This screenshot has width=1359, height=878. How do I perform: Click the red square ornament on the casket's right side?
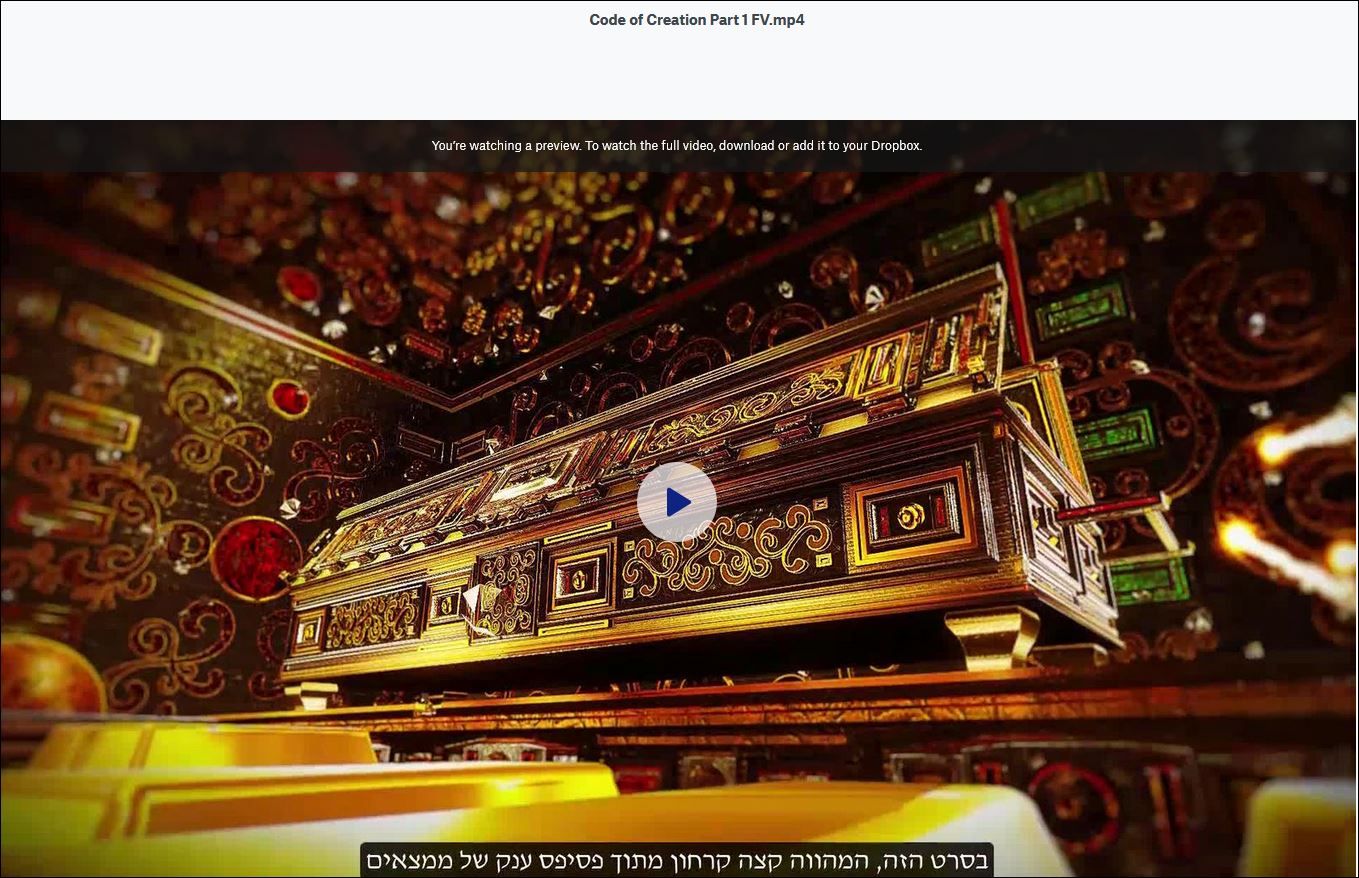click(x=910, y=516)
